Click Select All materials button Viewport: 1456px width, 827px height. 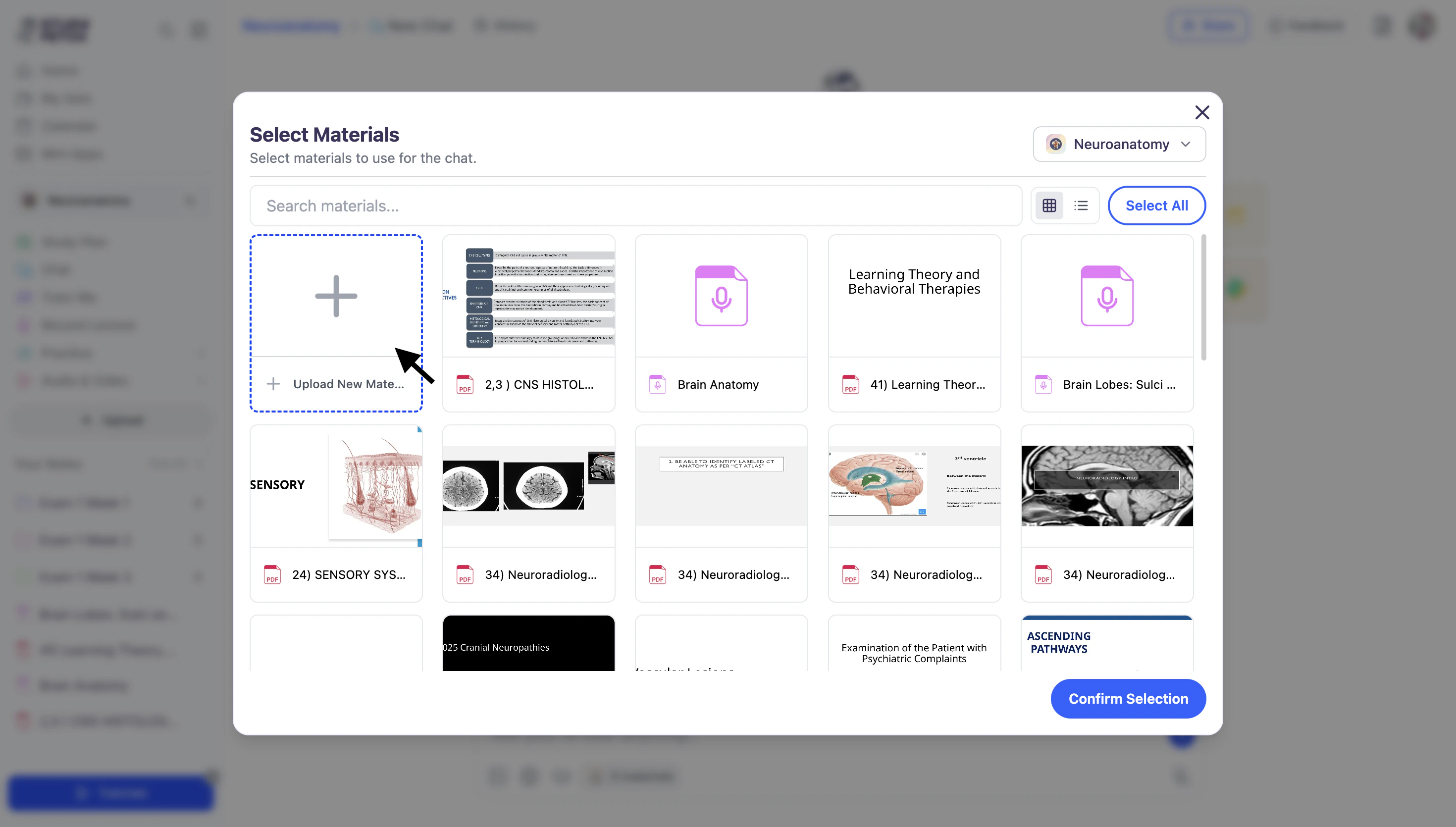coord(1156,205)
